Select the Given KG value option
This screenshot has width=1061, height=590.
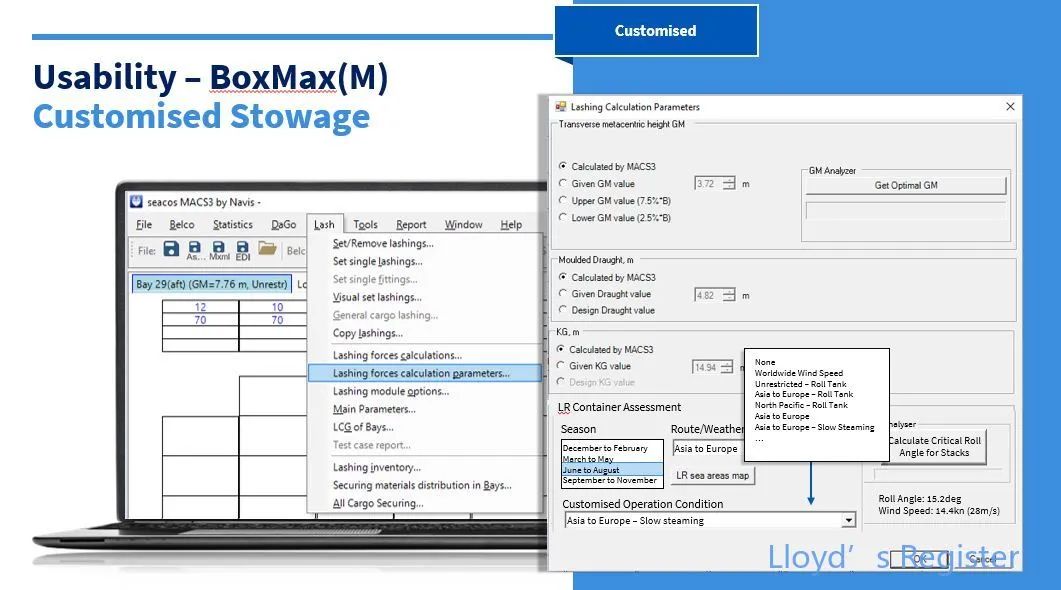point(560,365)
